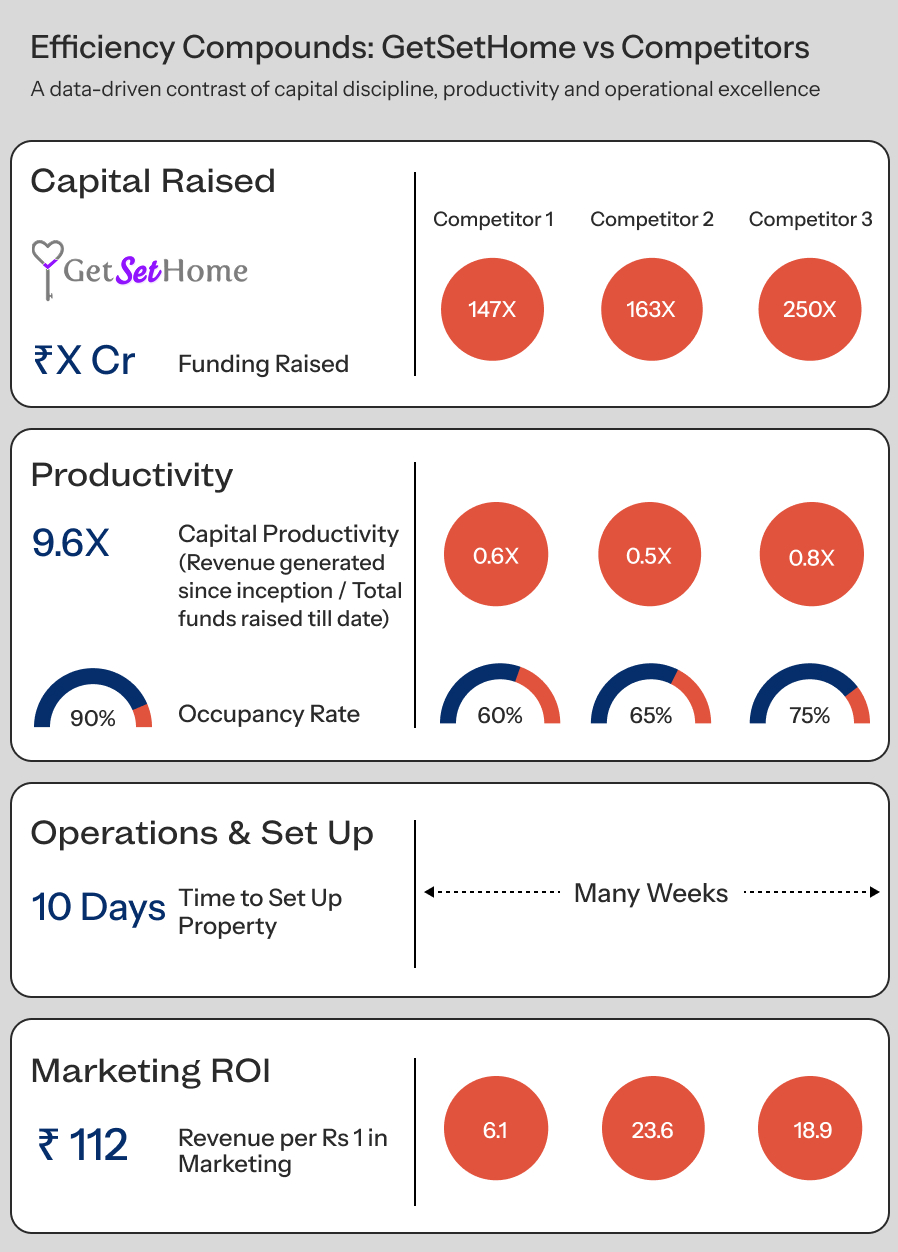This screenshot has width=898, height=1252.
Task: Click the 147X Competitor 1 circle
Action: (x=492, y=309)
